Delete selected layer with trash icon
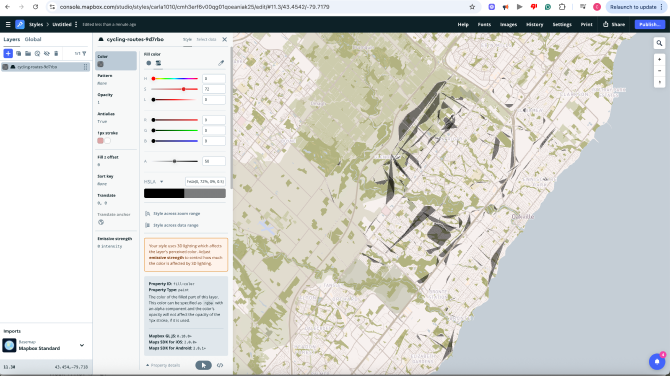This screenshot has width=670, height=376. pyautogui.click(x=56, y=53)
